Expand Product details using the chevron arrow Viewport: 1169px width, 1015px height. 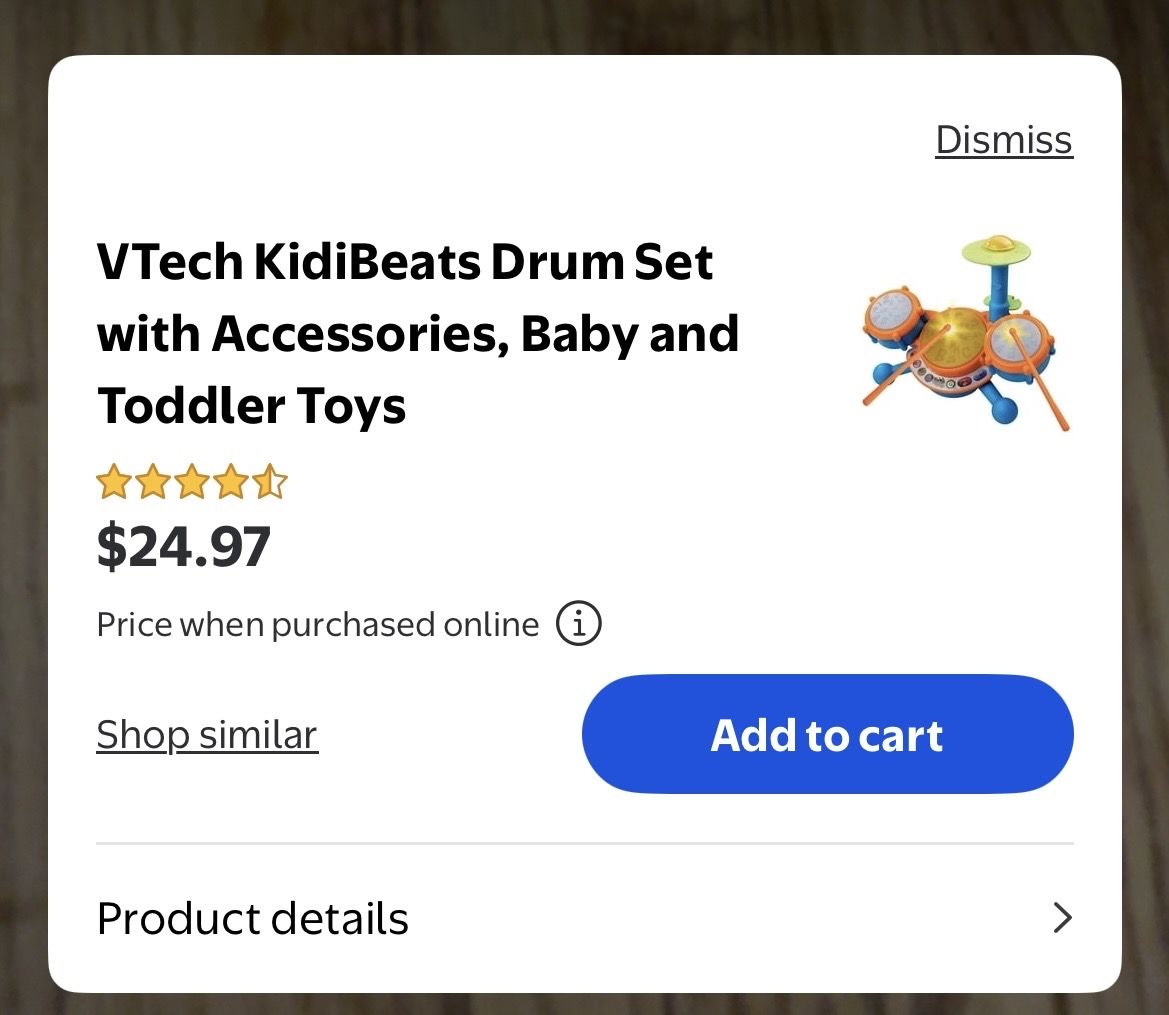(1062, 918)
